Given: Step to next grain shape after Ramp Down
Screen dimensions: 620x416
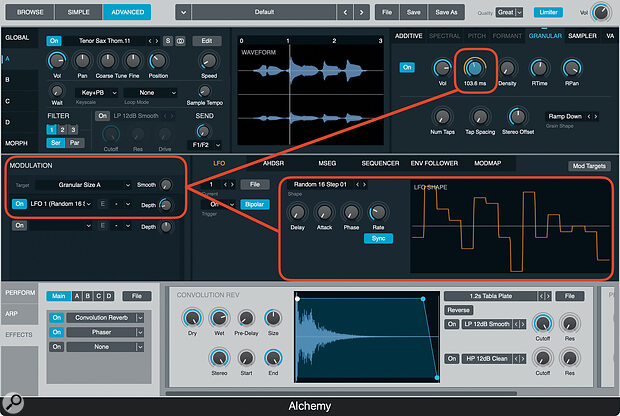Looking at the screenshot, I should [x=595, y=116].
